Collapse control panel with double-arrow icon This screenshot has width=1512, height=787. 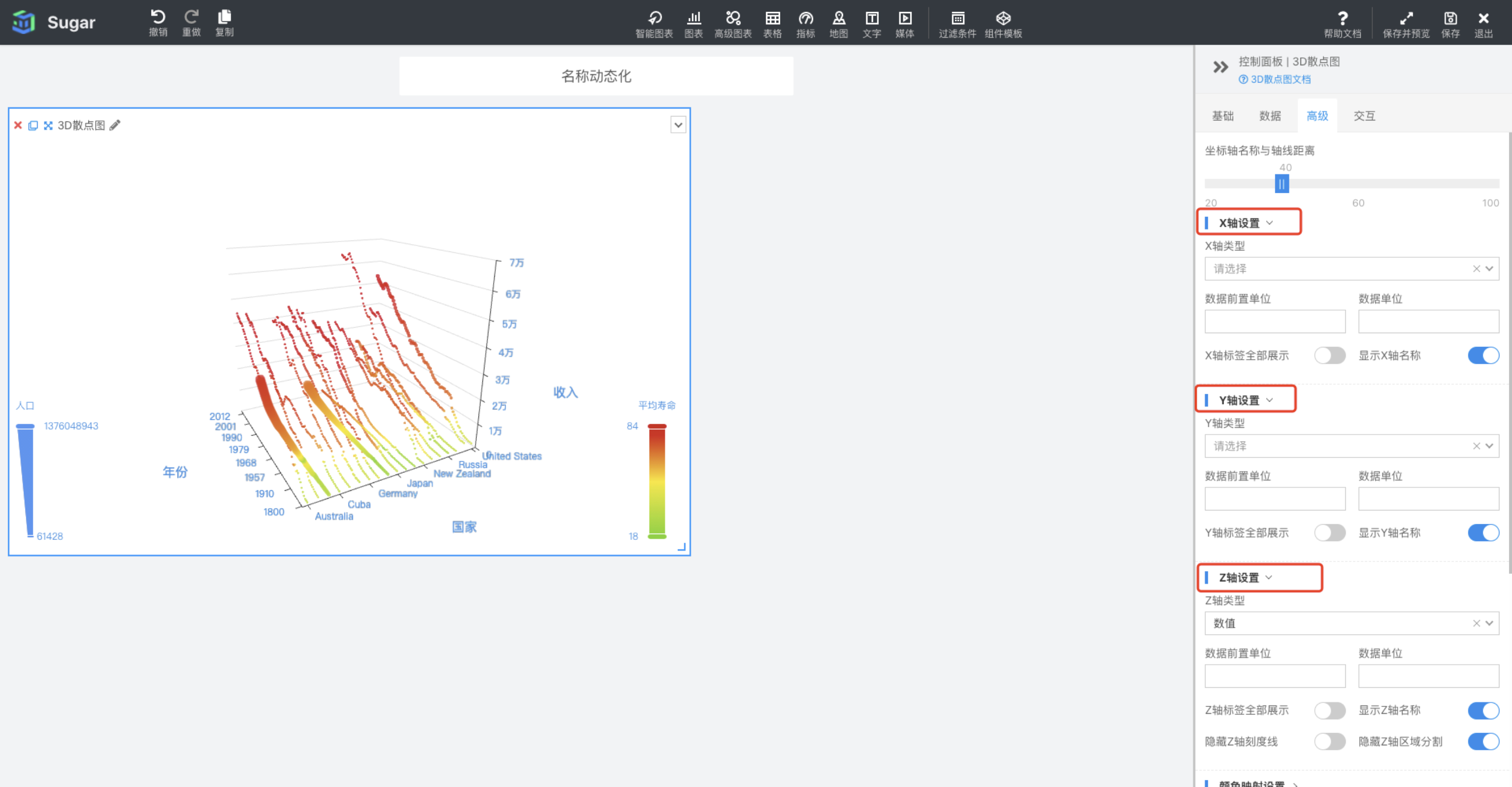tap(1220, 67)
